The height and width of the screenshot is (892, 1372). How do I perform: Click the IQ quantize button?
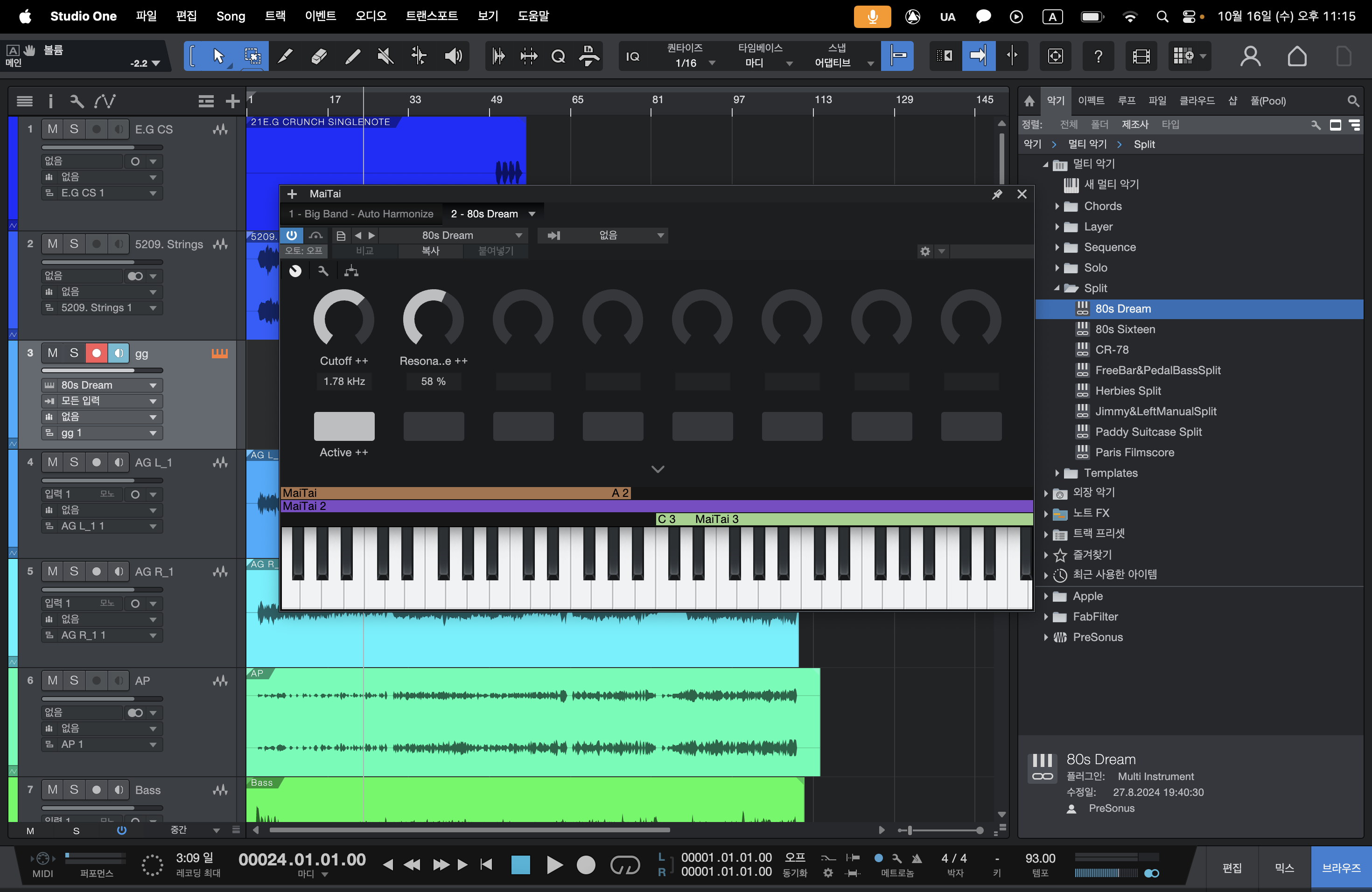click(633, 56)
